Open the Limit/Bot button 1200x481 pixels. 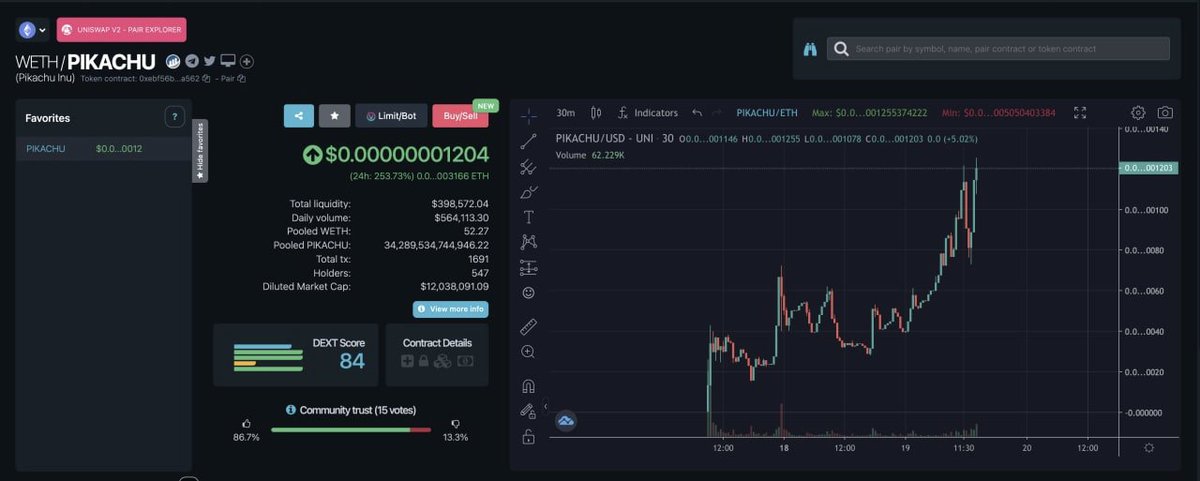click(x=390, y=115)
